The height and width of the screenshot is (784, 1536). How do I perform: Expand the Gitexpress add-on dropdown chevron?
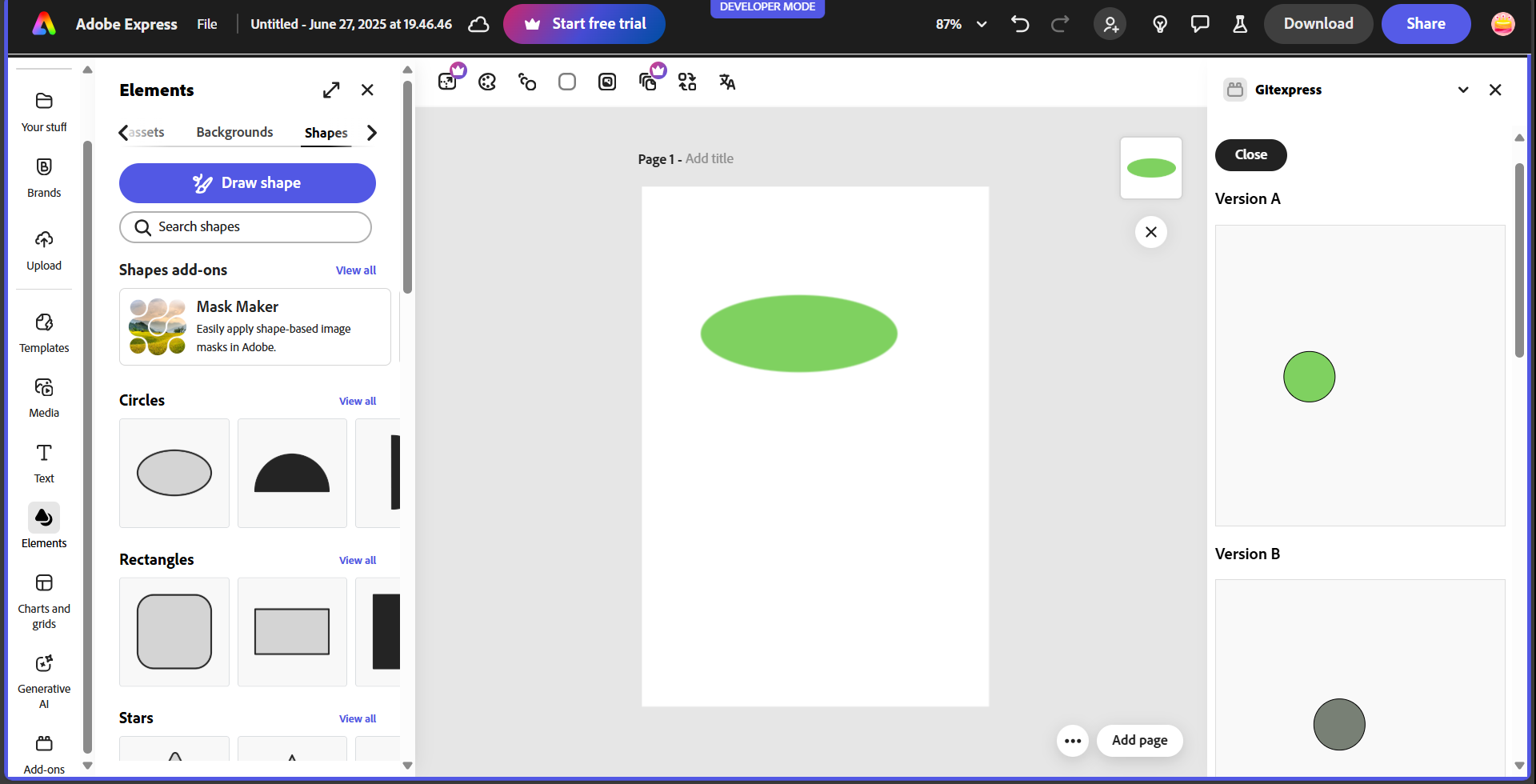[1463, 90]
